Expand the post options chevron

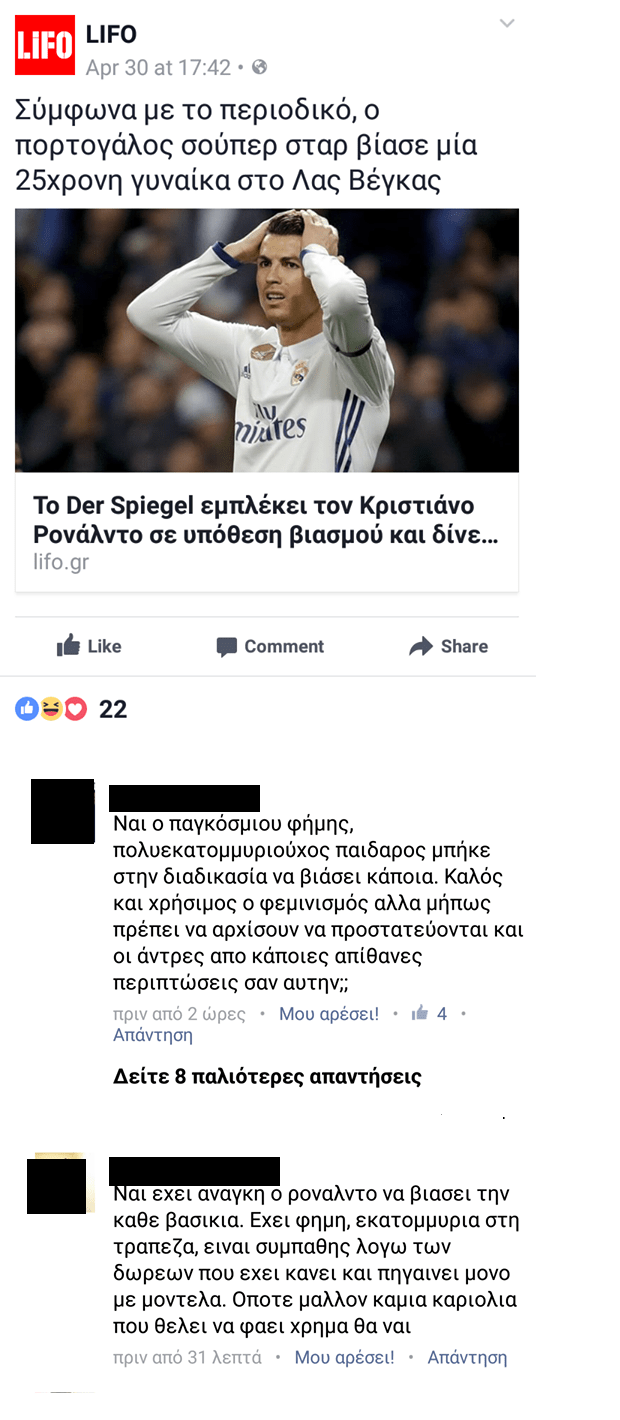[x=507, y=24]
